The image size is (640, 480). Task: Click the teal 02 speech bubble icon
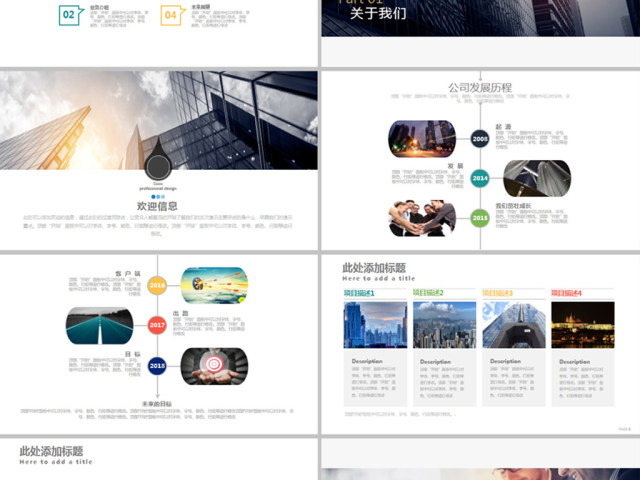pyautogui.click(x=71, y=15)
